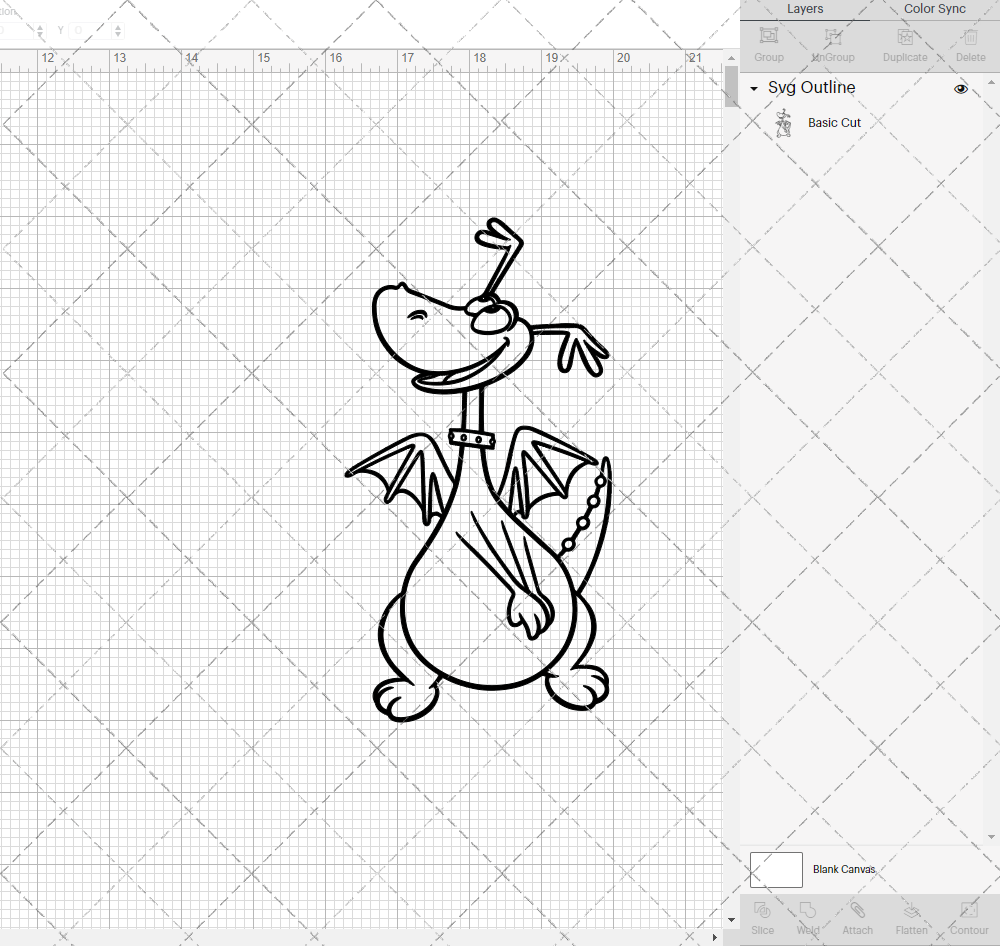Click the canvas horizontal scroll right arrow

pyautogui.click(x=715, y=937)
